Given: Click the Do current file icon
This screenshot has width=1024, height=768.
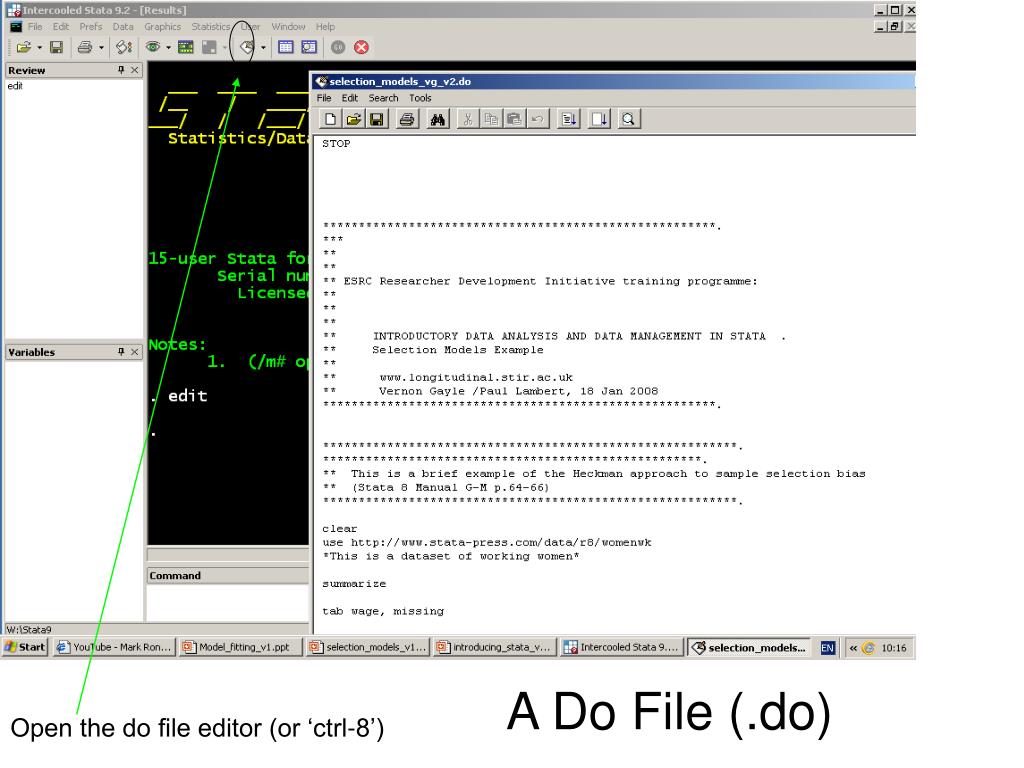Looking at the screenshot, I should [x=568, y=119].
